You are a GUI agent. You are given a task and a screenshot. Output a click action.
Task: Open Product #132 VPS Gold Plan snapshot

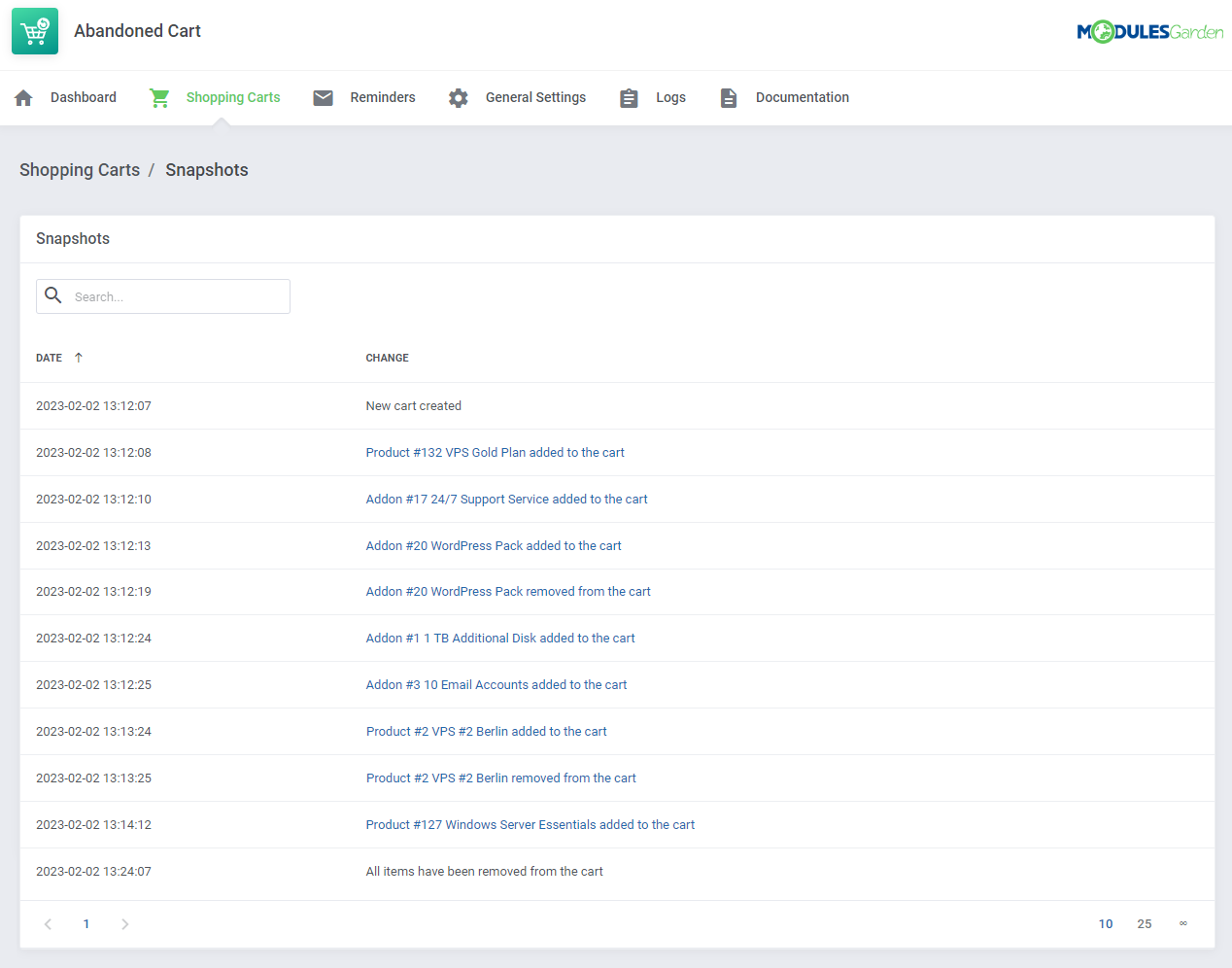495,453
